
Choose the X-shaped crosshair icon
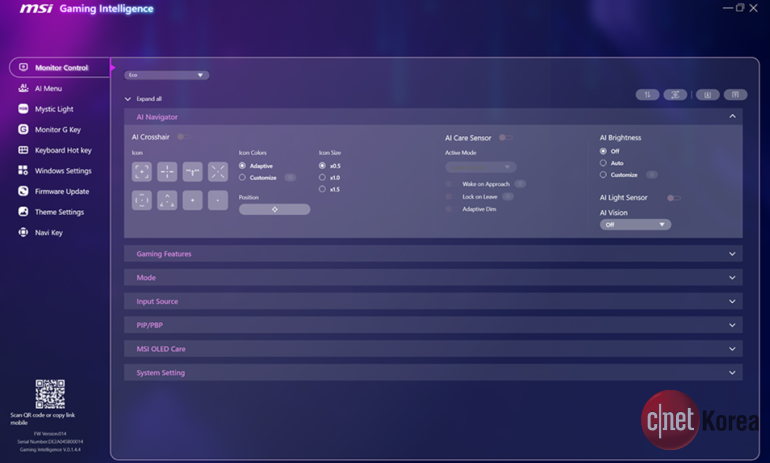pos(218,172)
